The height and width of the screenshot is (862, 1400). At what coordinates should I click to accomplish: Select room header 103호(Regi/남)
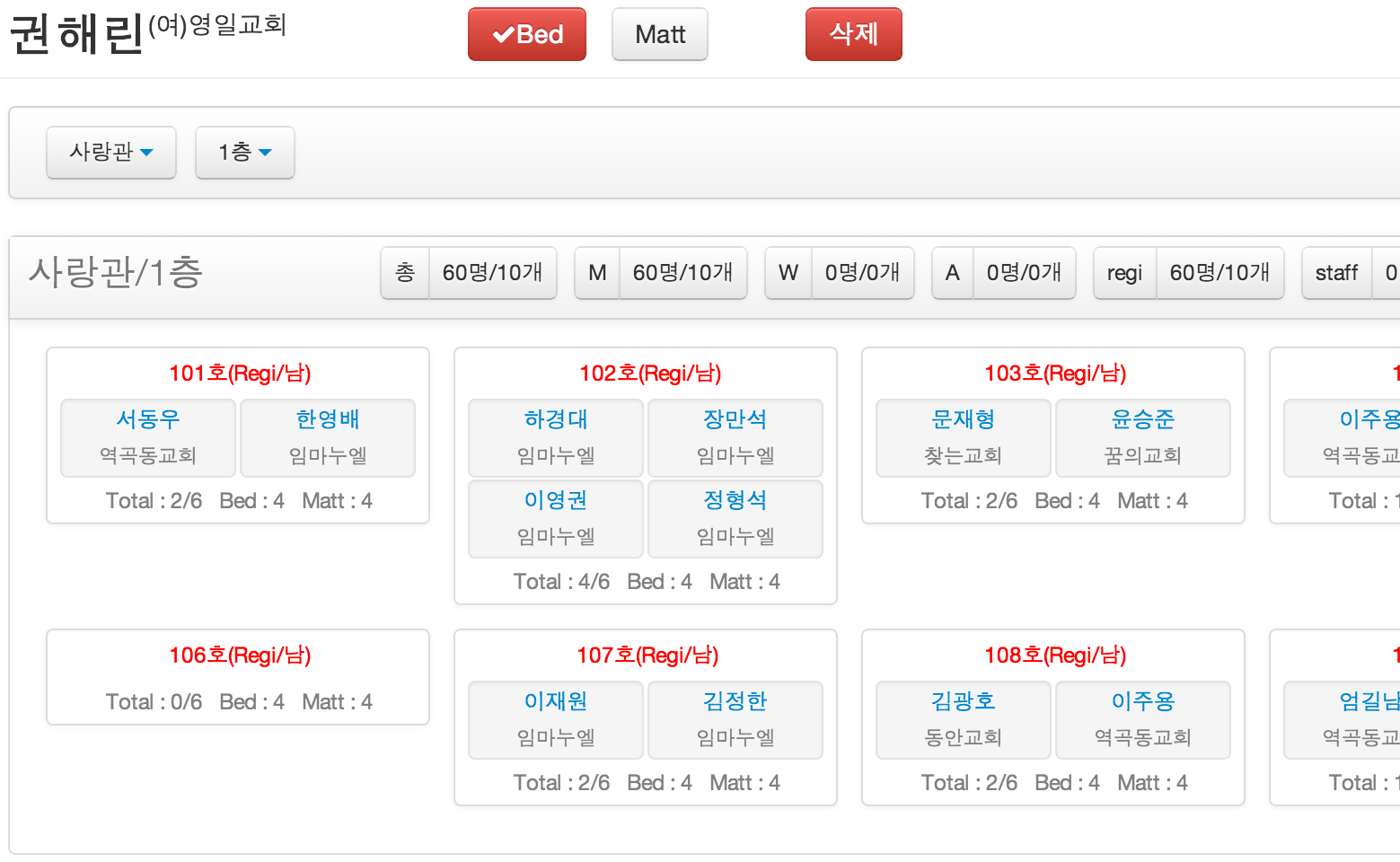(1055, 374)
